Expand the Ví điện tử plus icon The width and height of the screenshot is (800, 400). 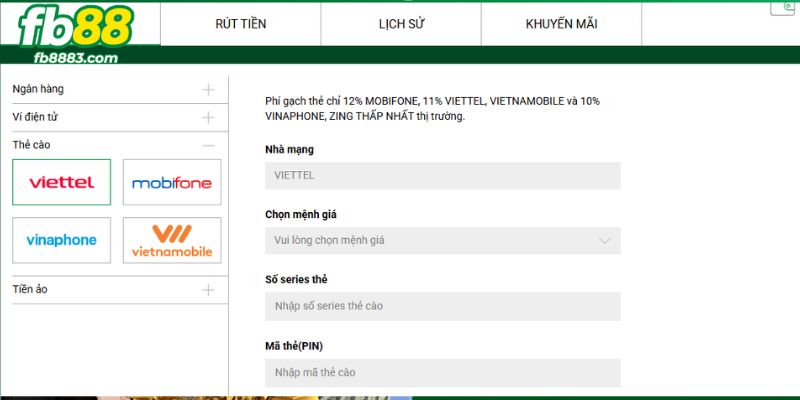tap(208, 118)
